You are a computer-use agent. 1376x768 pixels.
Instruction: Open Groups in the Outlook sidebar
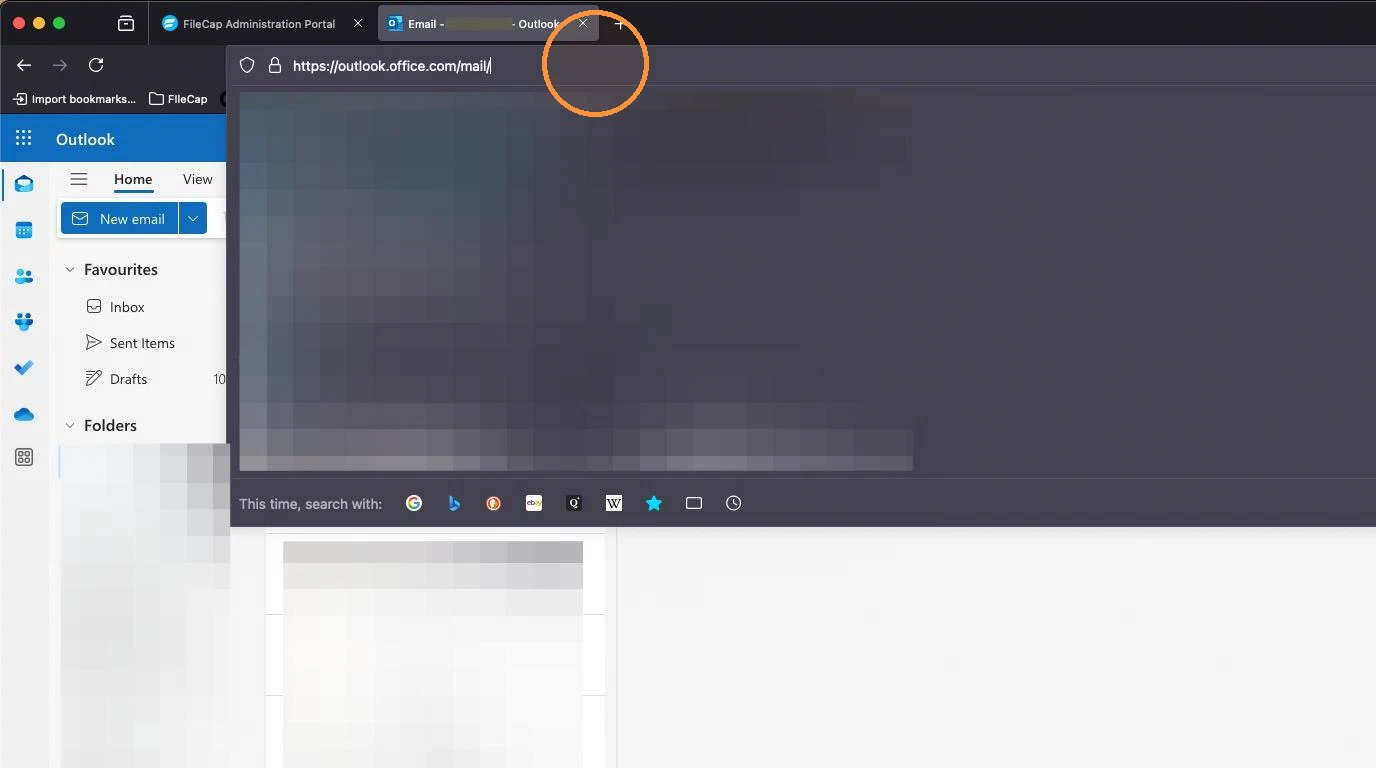click(24, 322)
